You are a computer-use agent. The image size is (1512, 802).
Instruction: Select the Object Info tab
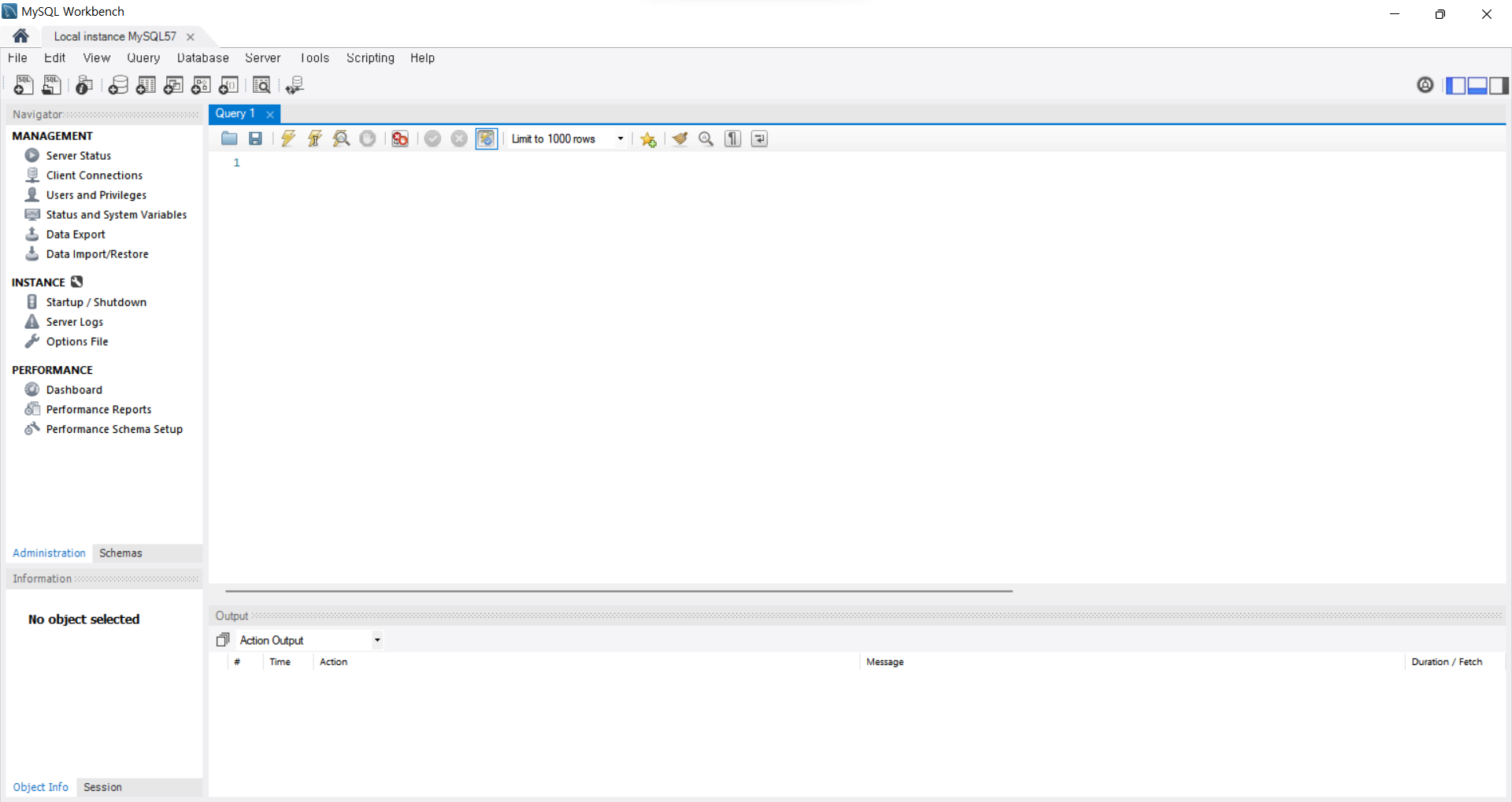(40, 787)
